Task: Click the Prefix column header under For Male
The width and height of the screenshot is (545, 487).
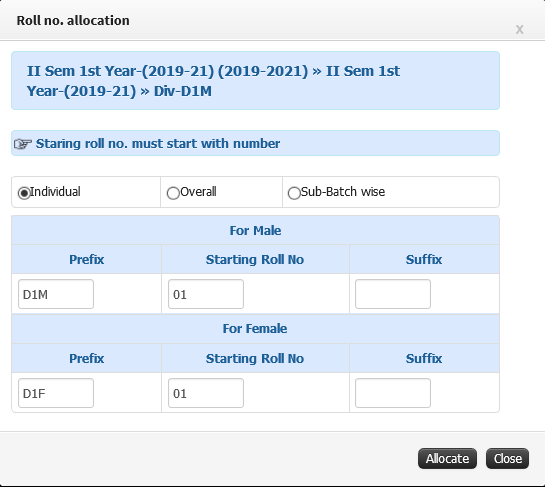Action: click(x=87, y=259)
